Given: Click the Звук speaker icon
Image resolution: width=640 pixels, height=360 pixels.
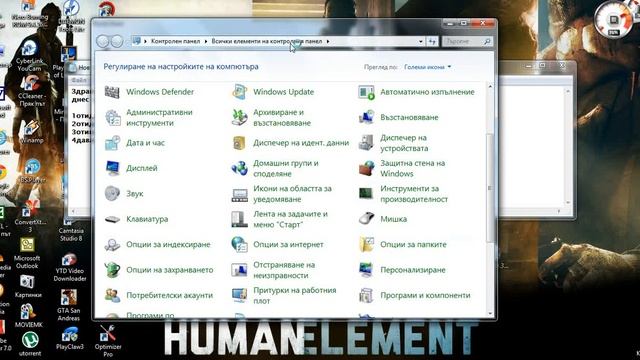Looking at the screenshot, I should click(112, 193).
